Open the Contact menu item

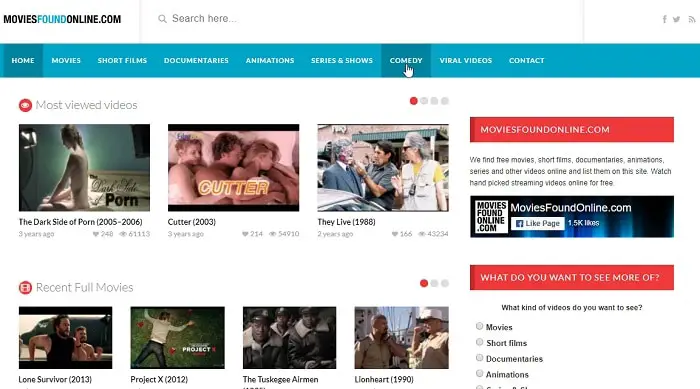point(526,61)
